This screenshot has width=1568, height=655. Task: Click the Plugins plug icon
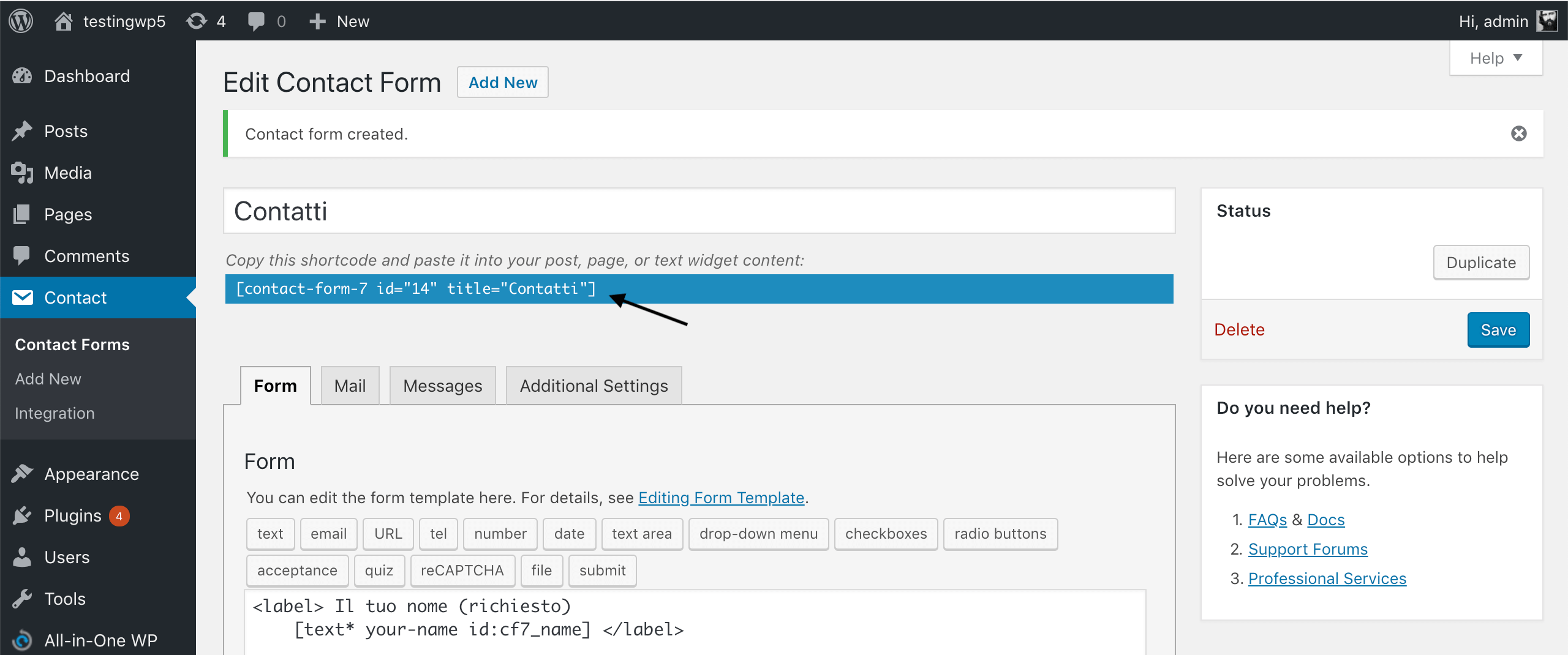coord(22,515)
